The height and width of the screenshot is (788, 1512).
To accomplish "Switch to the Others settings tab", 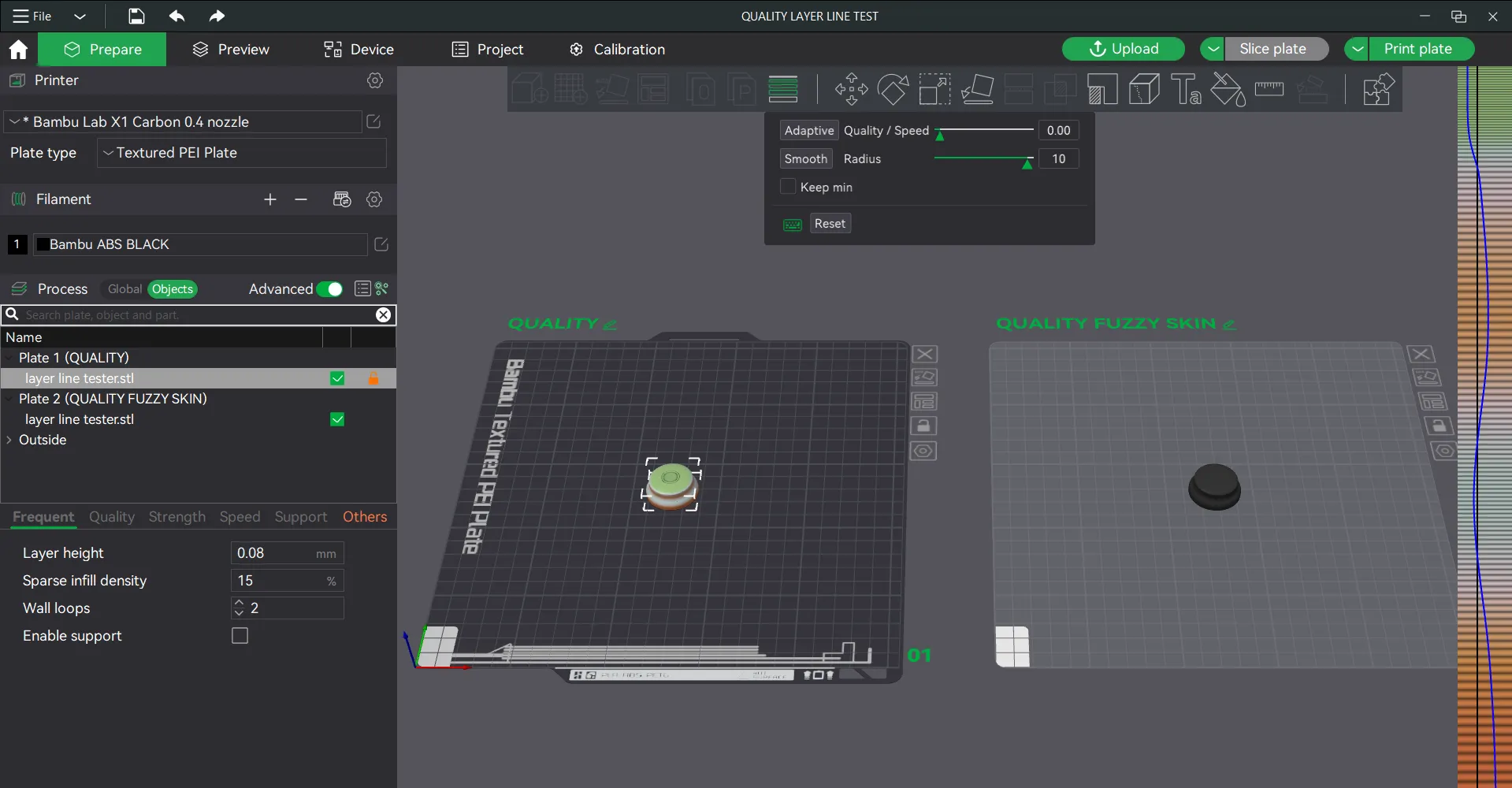I will (x=365, y=517).
